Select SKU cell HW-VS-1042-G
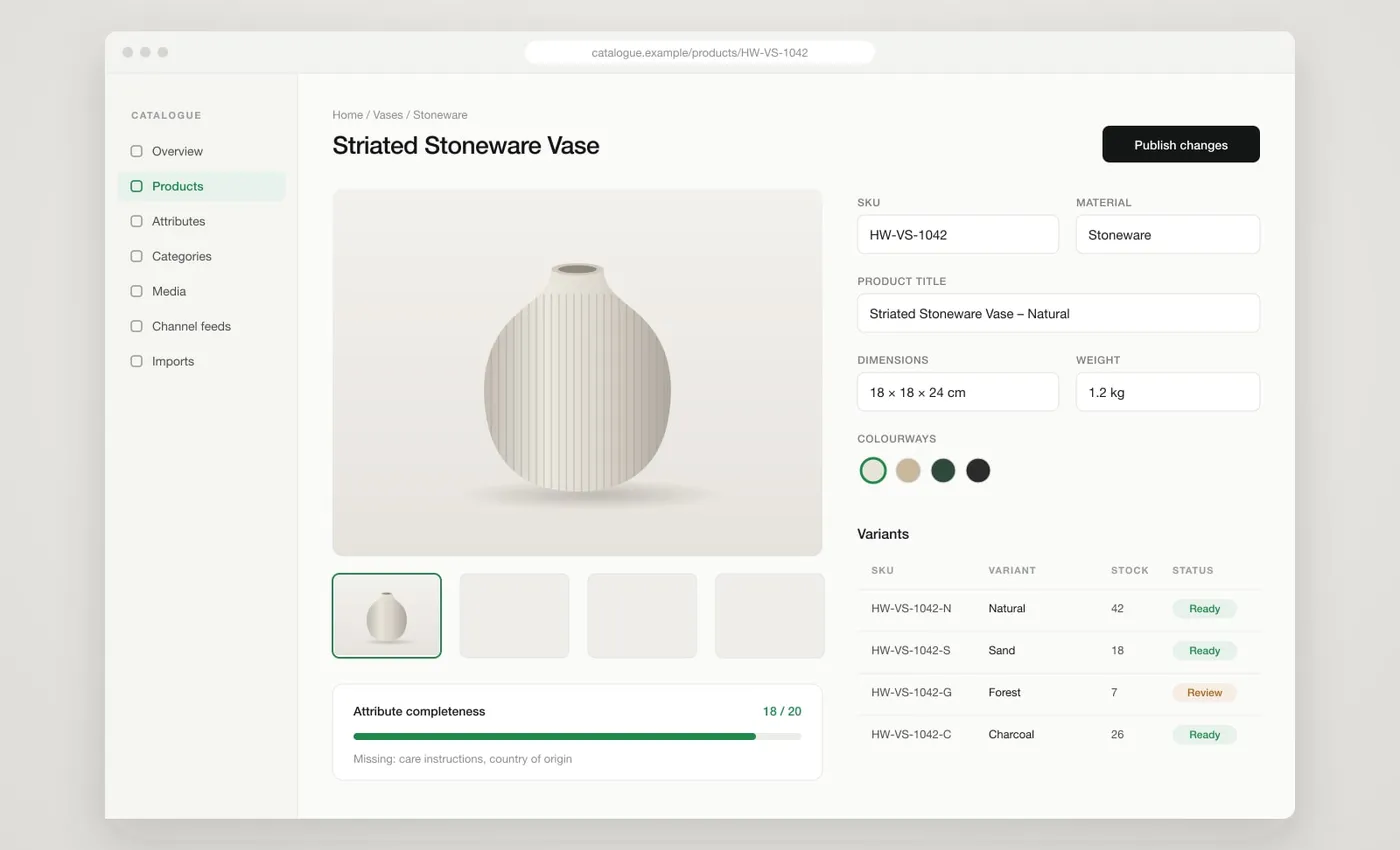This screenshot has height=850, width=1400. point(911,692)
